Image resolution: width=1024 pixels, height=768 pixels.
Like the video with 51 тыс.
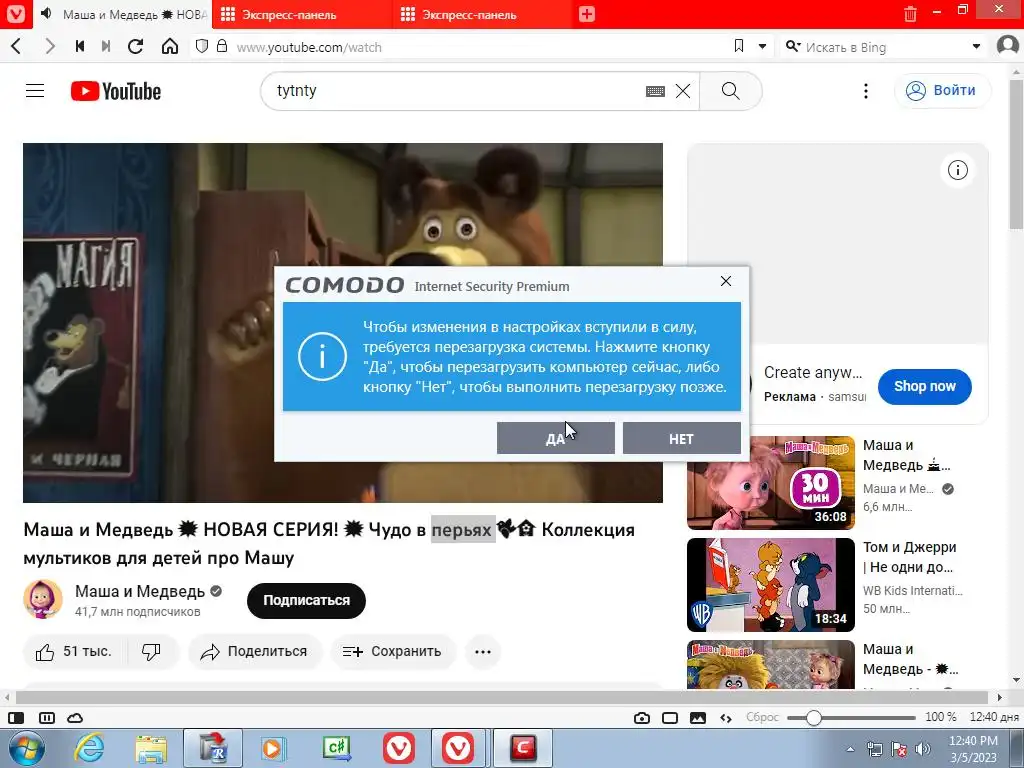(74, 652)
